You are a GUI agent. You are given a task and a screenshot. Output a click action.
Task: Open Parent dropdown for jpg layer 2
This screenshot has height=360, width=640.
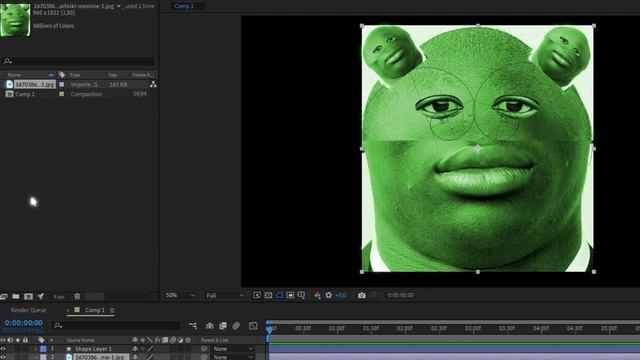click(x=233, y=357)
